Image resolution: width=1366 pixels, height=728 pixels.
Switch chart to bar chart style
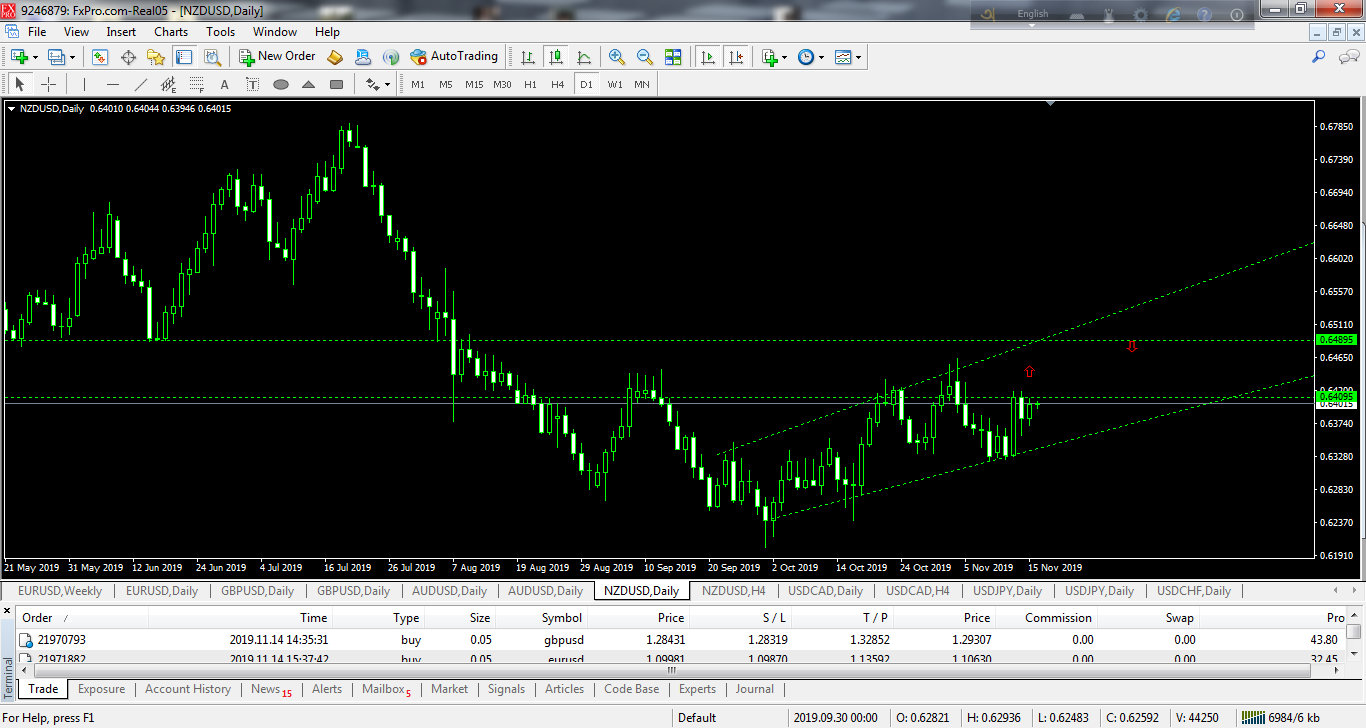(528, 57)
